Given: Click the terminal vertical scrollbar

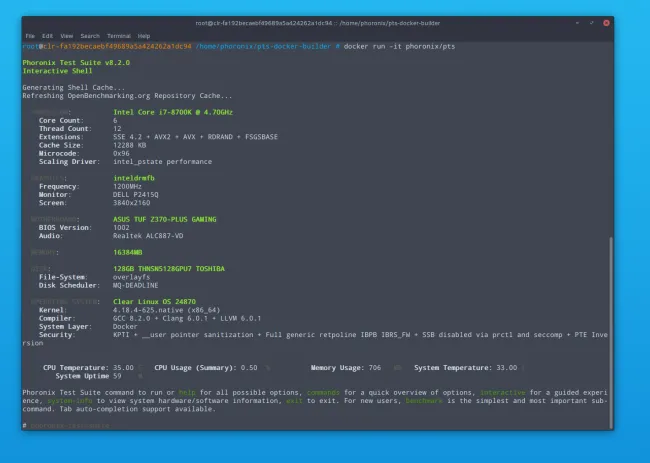Looking at the screenshot, I should [611, 333].
